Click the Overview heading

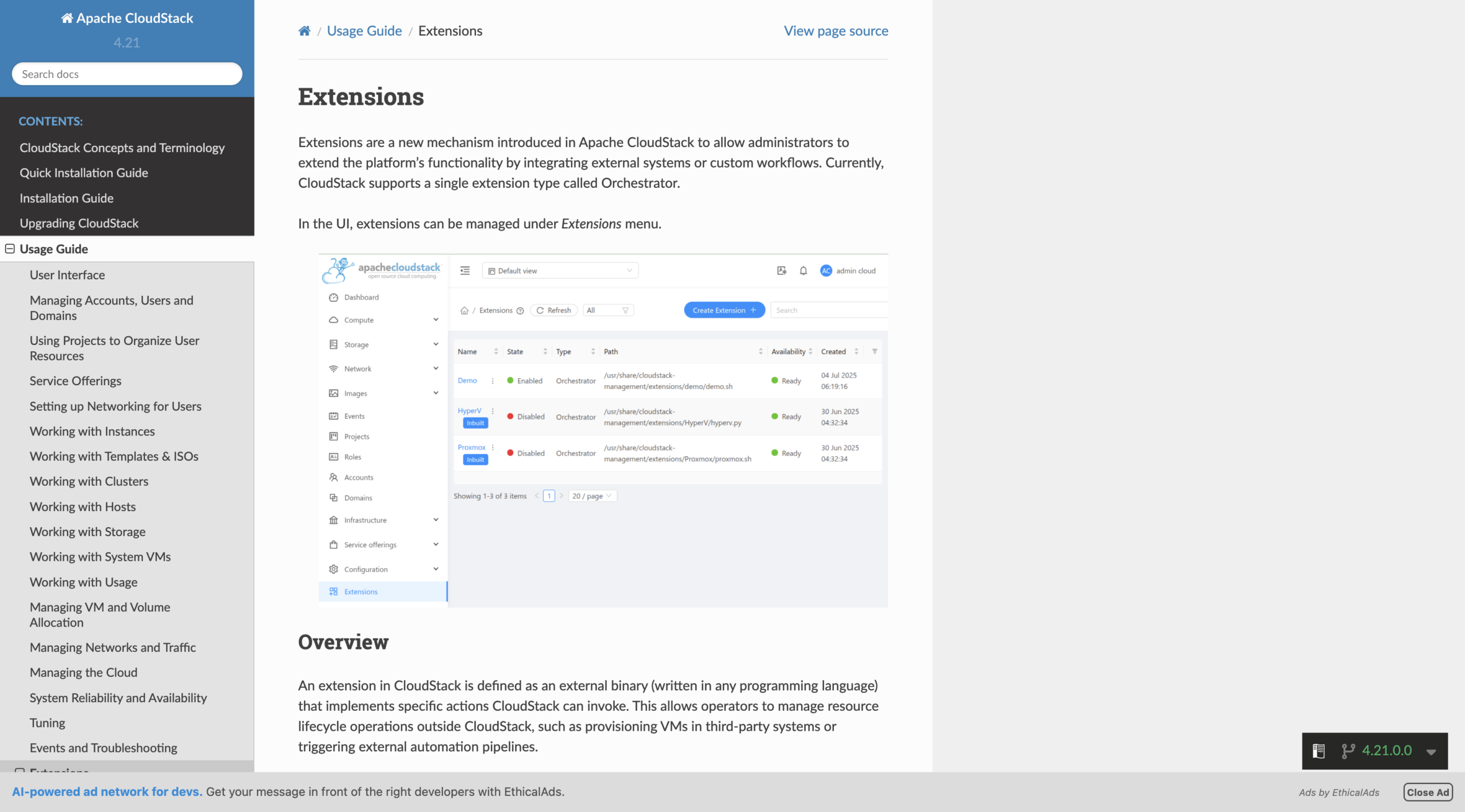(x=343, y=642)
